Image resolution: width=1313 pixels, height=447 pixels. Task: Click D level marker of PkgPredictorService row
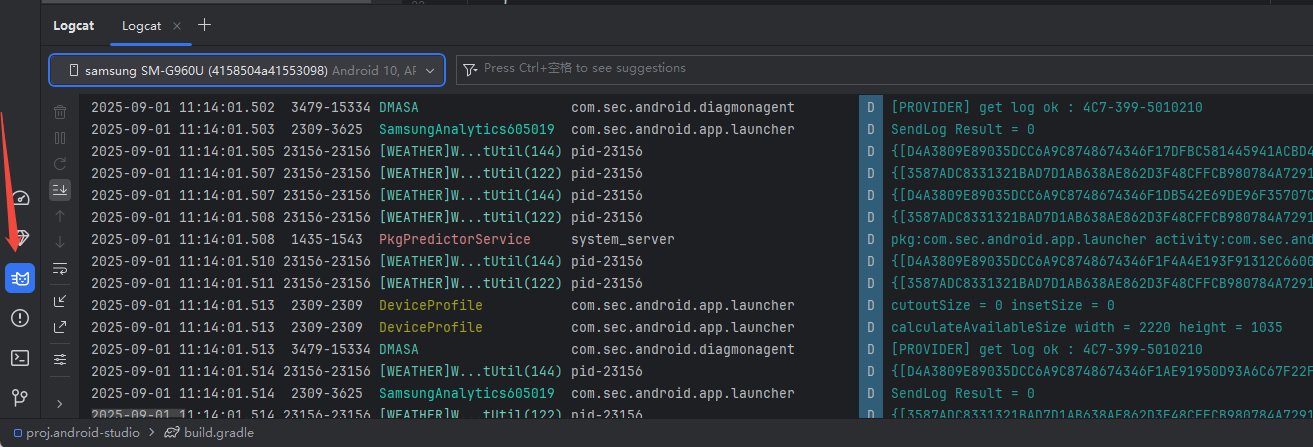point(870,240)
